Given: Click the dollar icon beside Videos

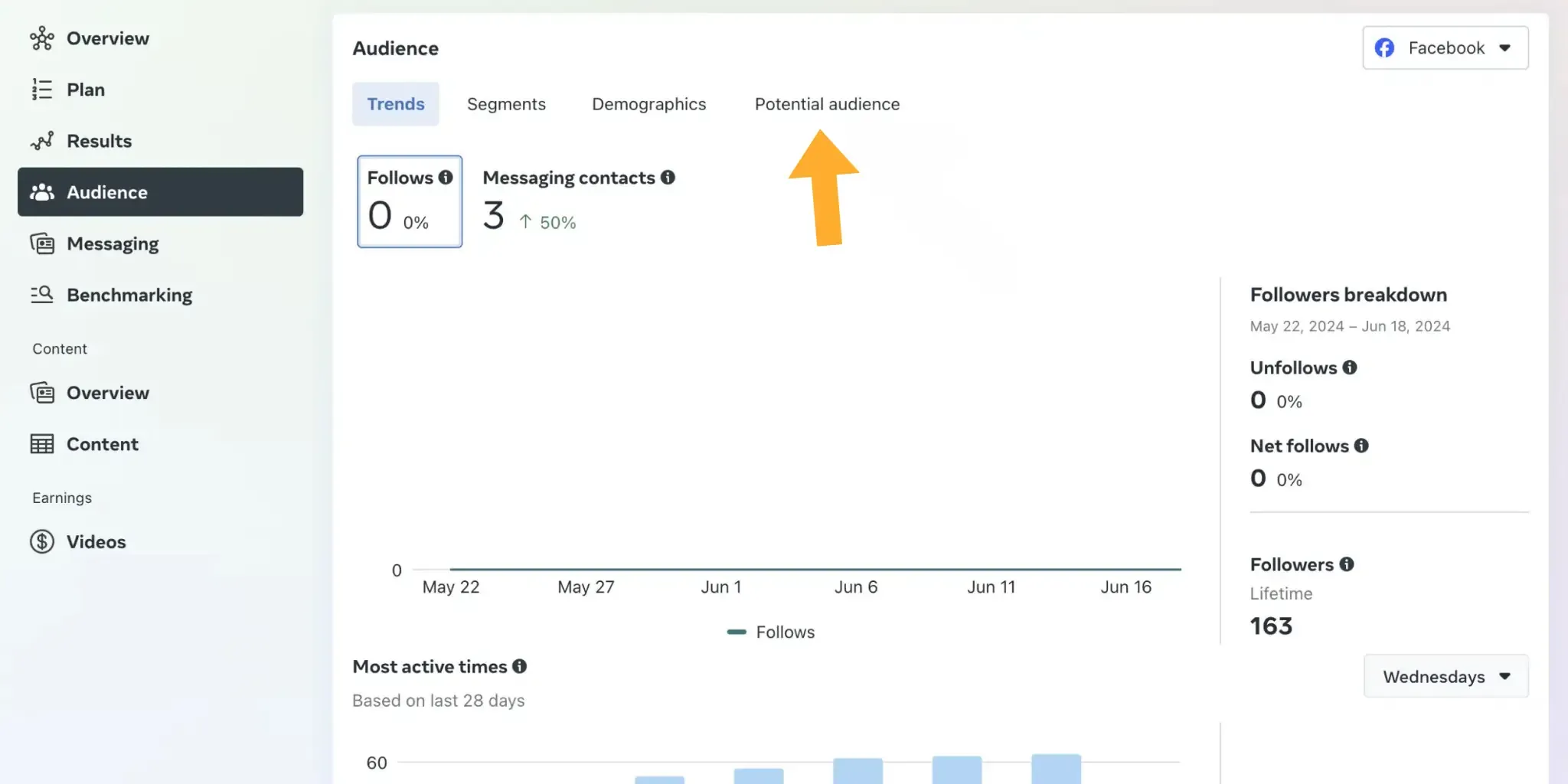Looking at the screenshot, I should click(42, 541).
